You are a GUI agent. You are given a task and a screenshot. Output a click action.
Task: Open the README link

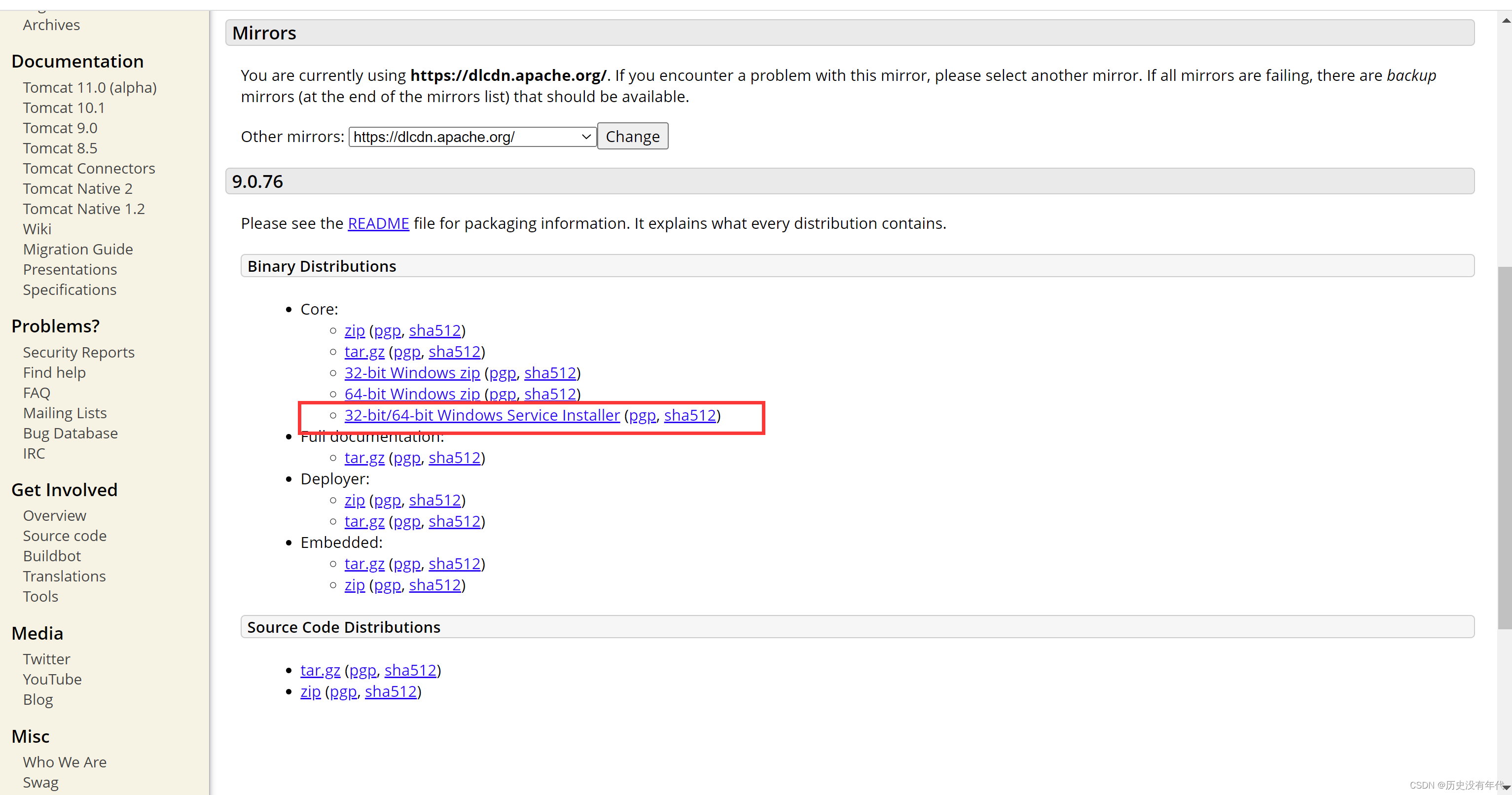pos(378,224)
